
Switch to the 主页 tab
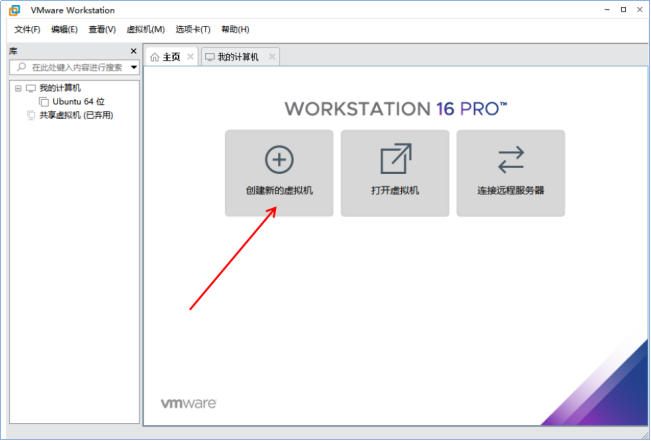171,57
